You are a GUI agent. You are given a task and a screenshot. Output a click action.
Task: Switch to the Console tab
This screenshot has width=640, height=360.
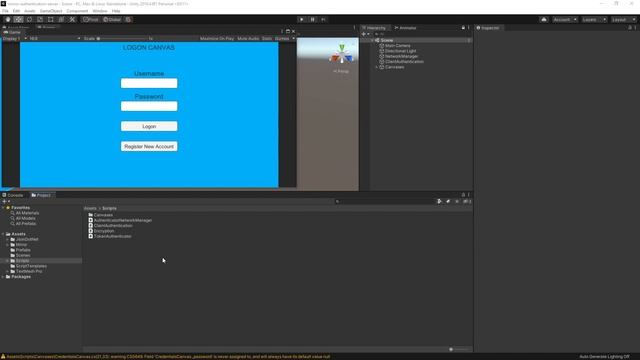coord(13,195)
